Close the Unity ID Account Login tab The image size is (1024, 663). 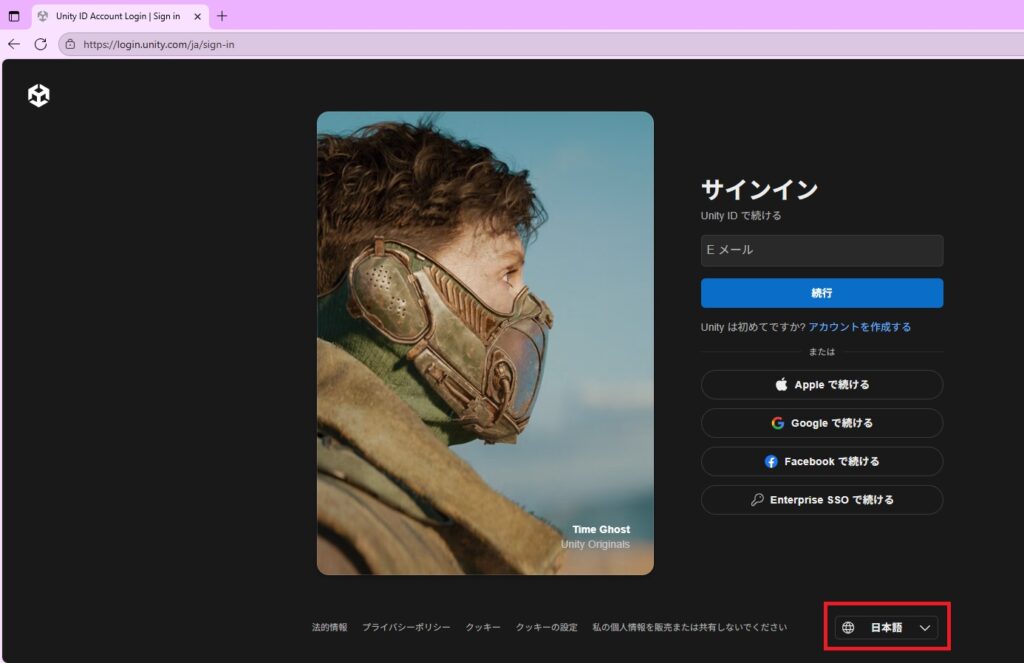[197, 16]
